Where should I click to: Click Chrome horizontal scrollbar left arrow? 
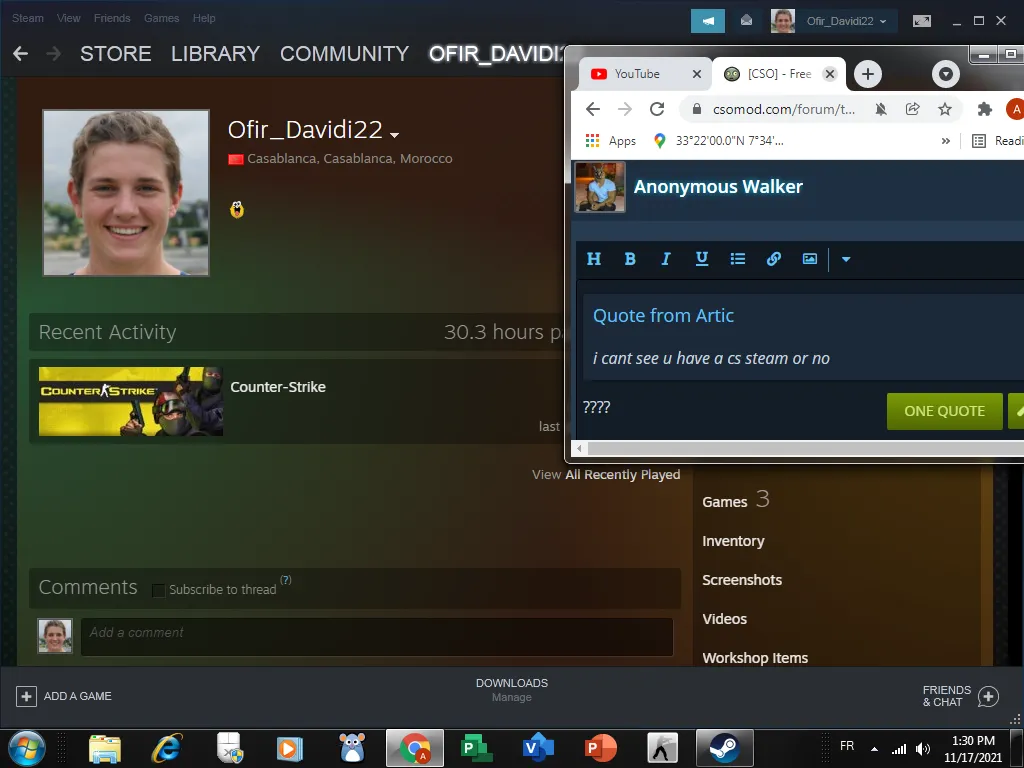[579, 448]
